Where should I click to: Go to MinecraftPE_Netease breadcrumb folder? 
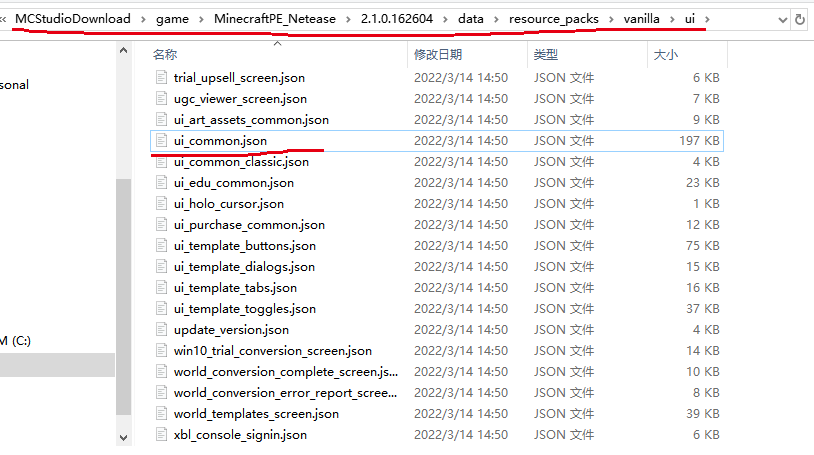[x=275, y=19]
